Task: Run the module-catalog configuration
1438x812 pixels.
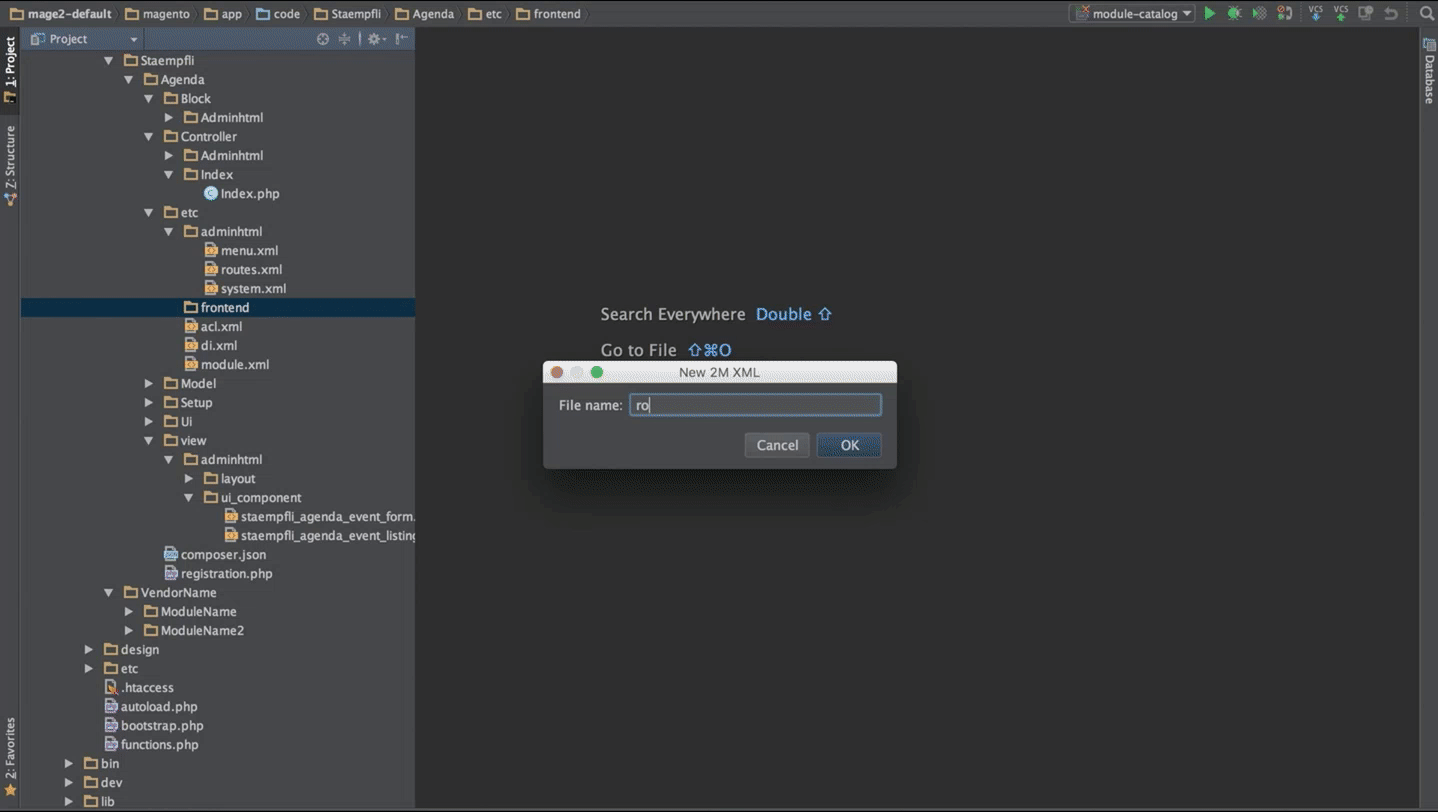Action: (x=1210, y=13)
